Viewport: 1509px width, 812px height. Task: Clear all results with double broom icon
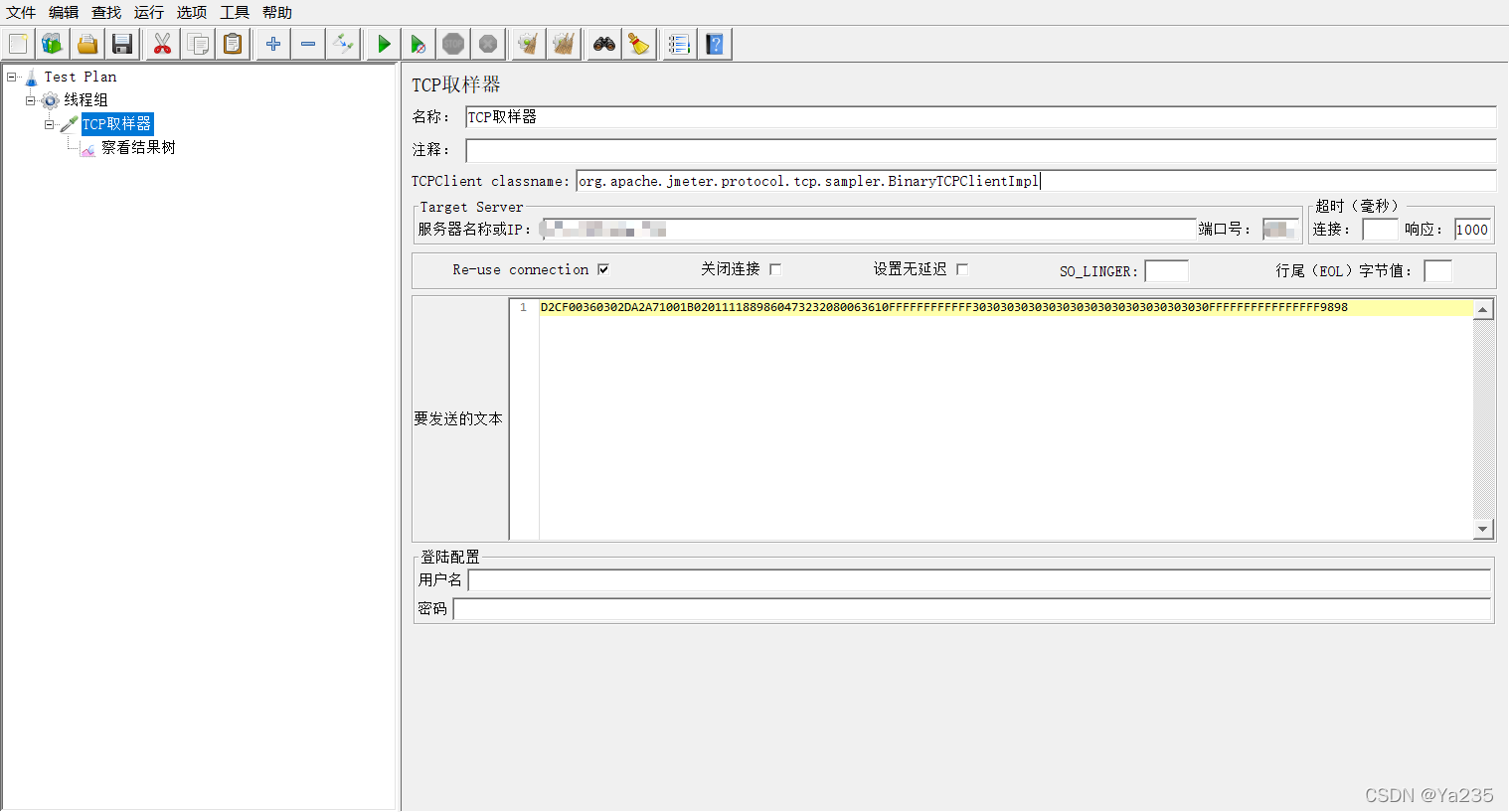tap(564, 44)
